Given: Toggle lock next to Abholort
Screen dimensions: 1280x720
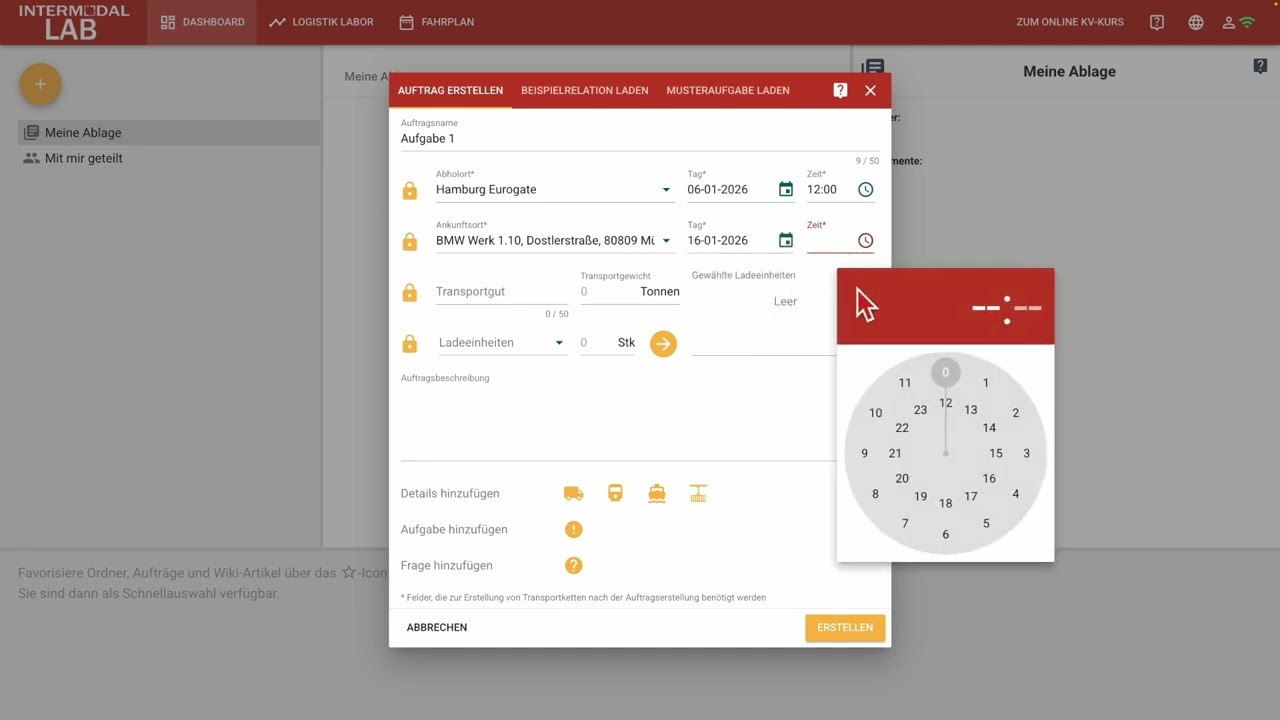Looking at the screenshot, I should tap(410, 190).
